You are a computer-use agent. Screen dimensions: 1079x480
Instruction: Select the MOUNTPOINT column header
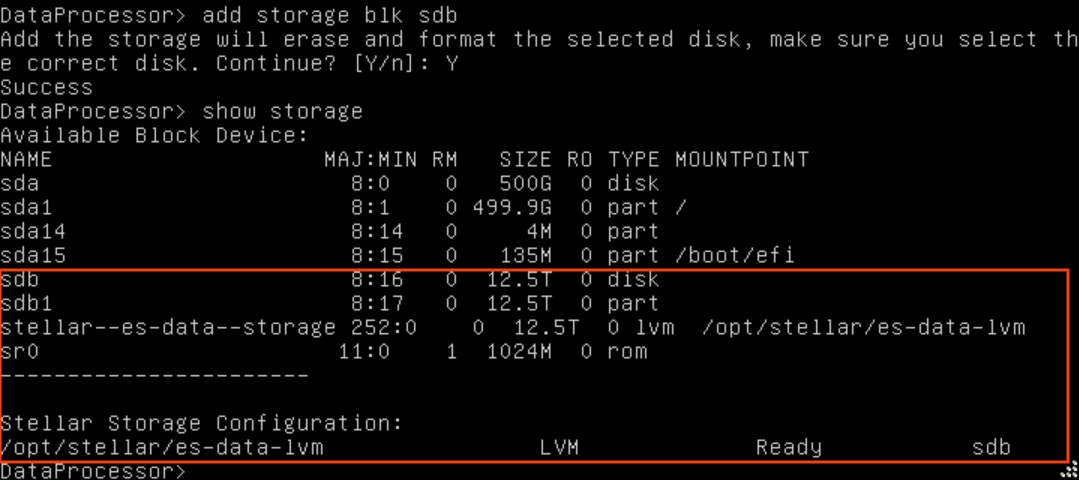741,159
